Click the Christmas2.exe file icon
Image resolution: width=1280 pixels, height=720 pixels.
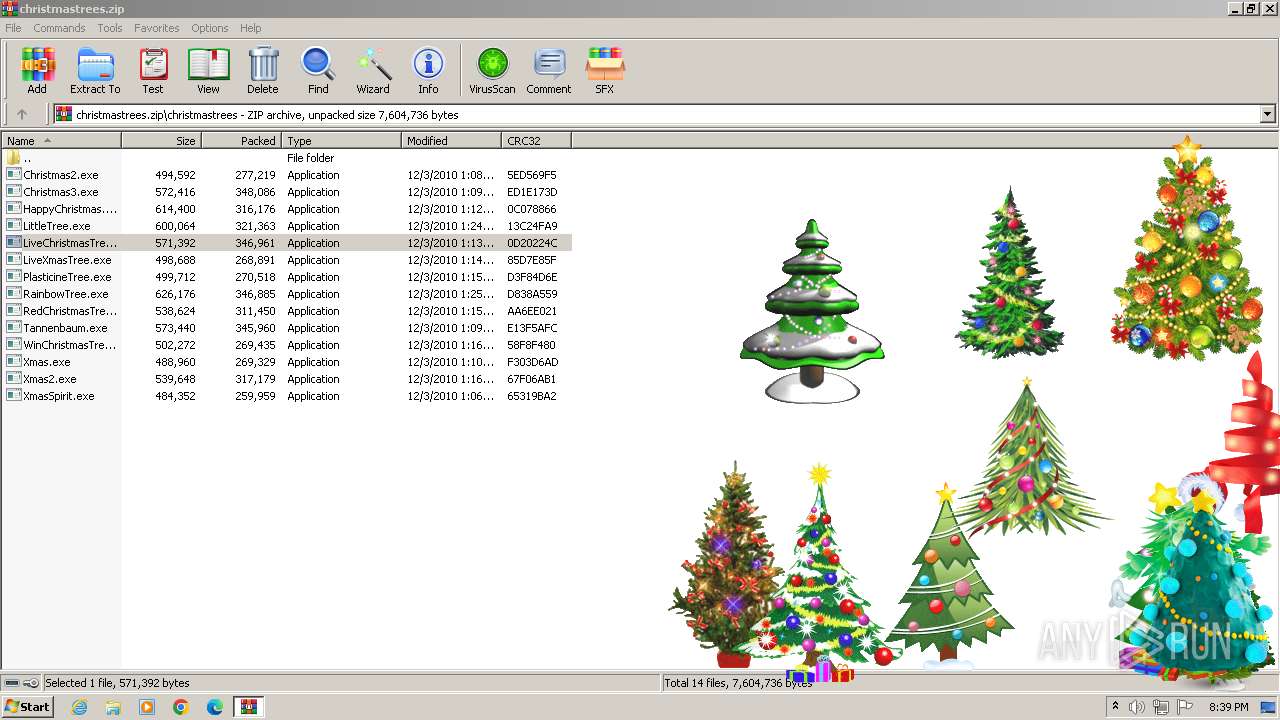coord(13,175)
